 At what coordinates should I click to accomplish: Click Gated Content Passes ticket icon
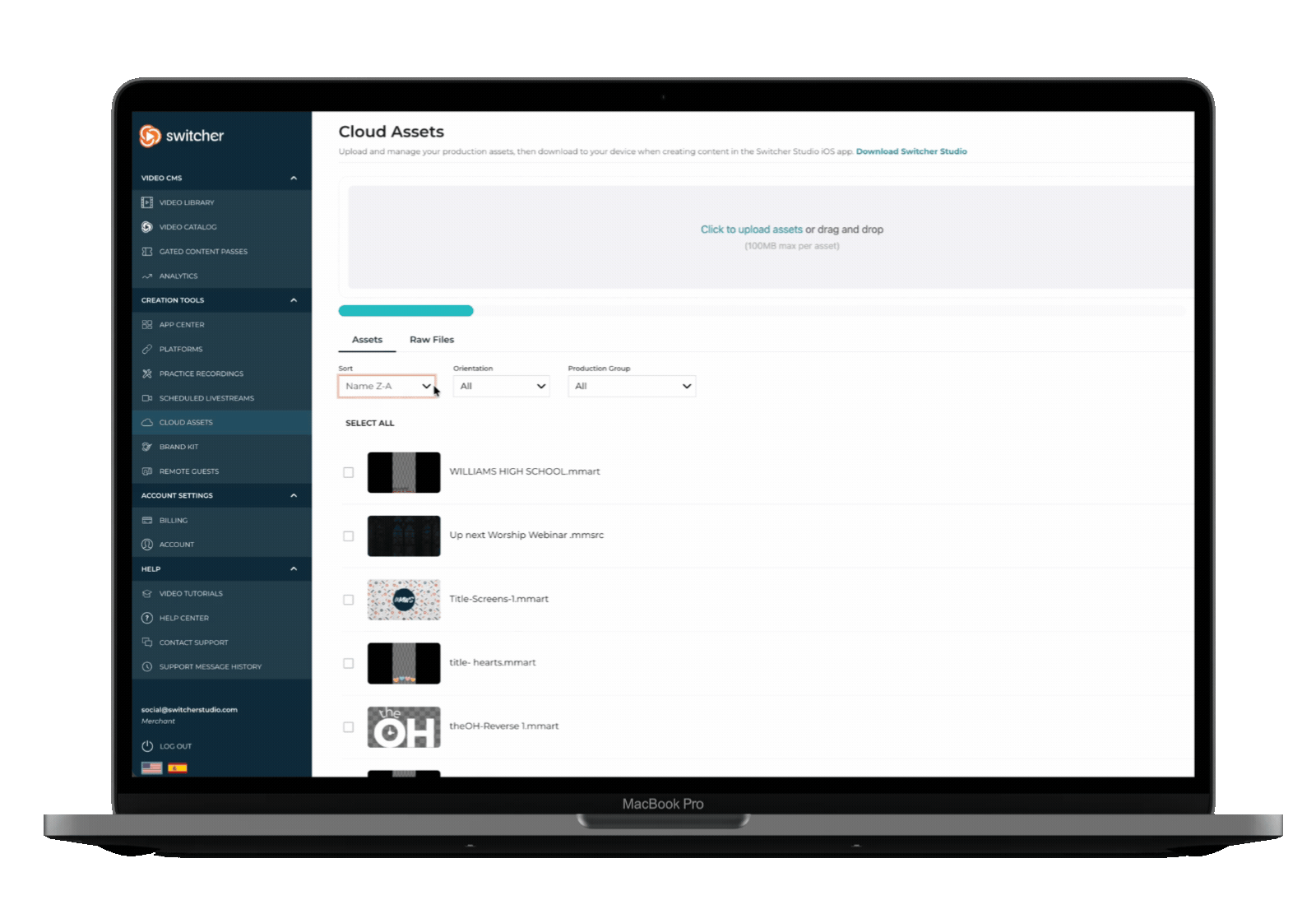point(147,252)
